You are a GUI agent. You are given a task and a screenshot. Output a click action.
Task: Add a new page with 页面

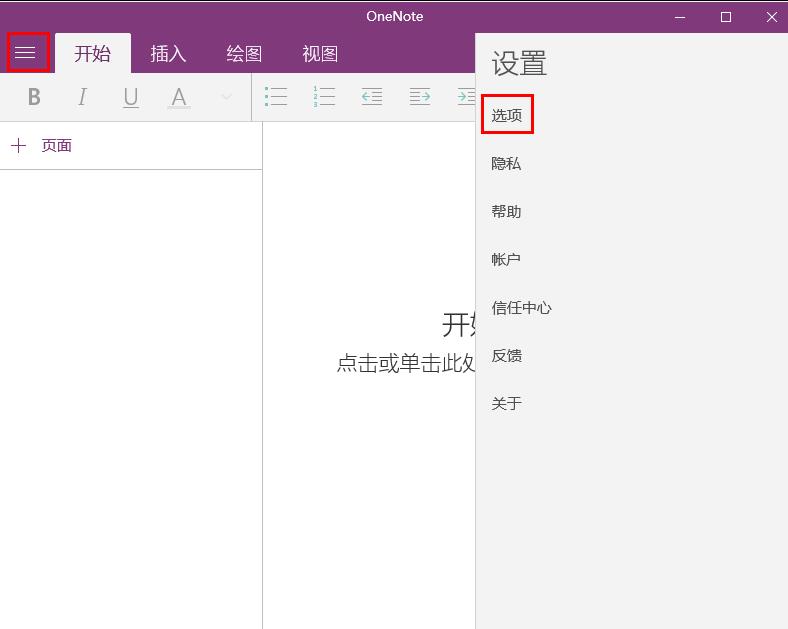[x=41, y=146]
